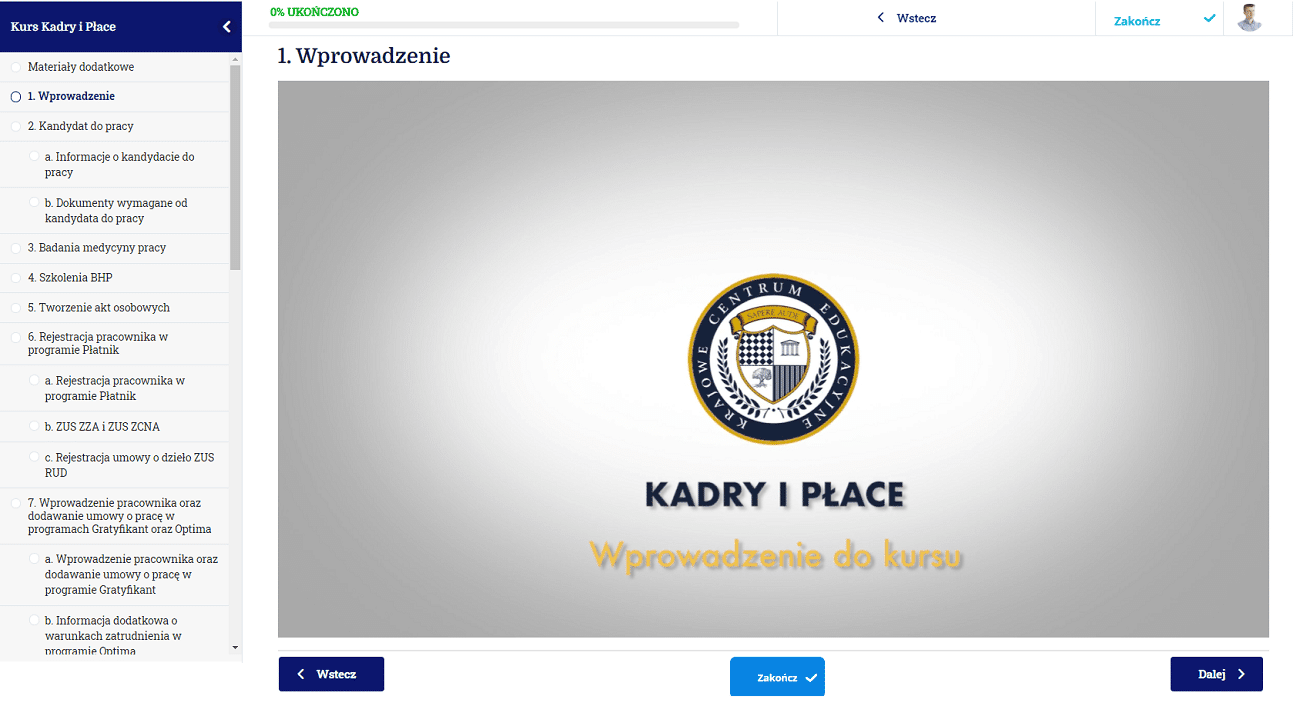Open sub-lesson b. ZUS ZZA i ZUS ZCNA
The width and height of the screenshot is (1300, 706).
pyautogui.click(x=102, y=426)
